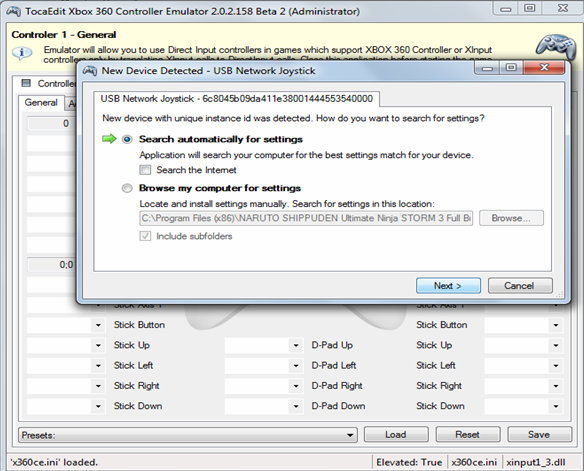Expand the D-Pad Up mapping dropdown
This screenshot has height=471, width=584.
[295, 345]
